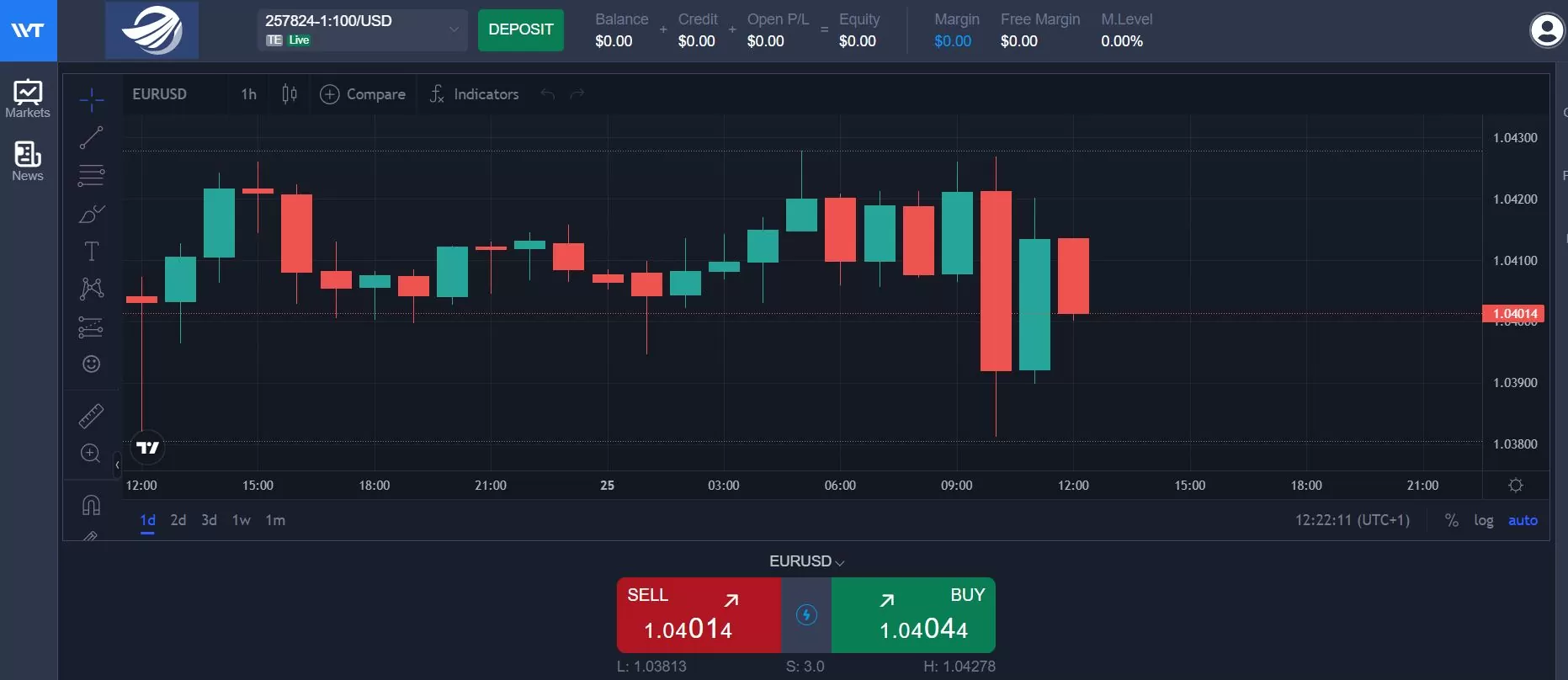1568x680 pixels.
Task: Select the brush drawing tool
Action: point(92,214)
